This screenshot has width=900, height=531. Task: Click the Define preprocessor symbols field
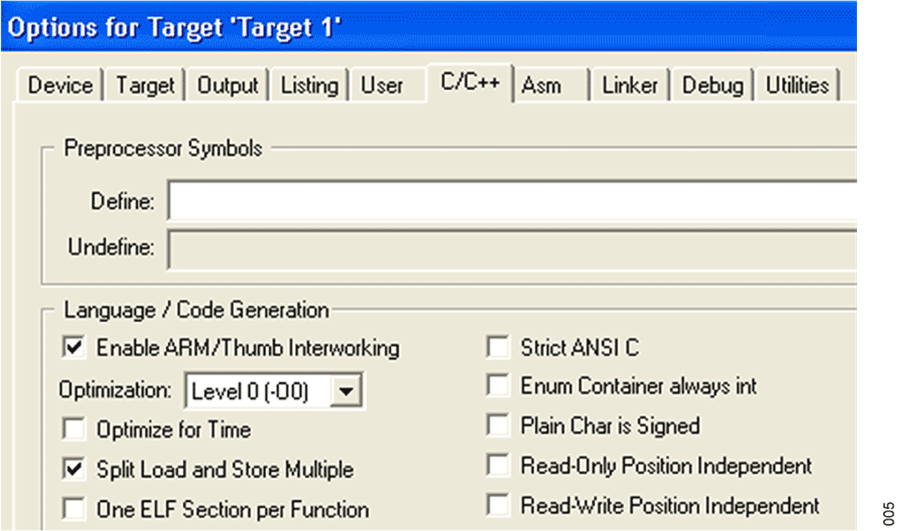(512, 201)
